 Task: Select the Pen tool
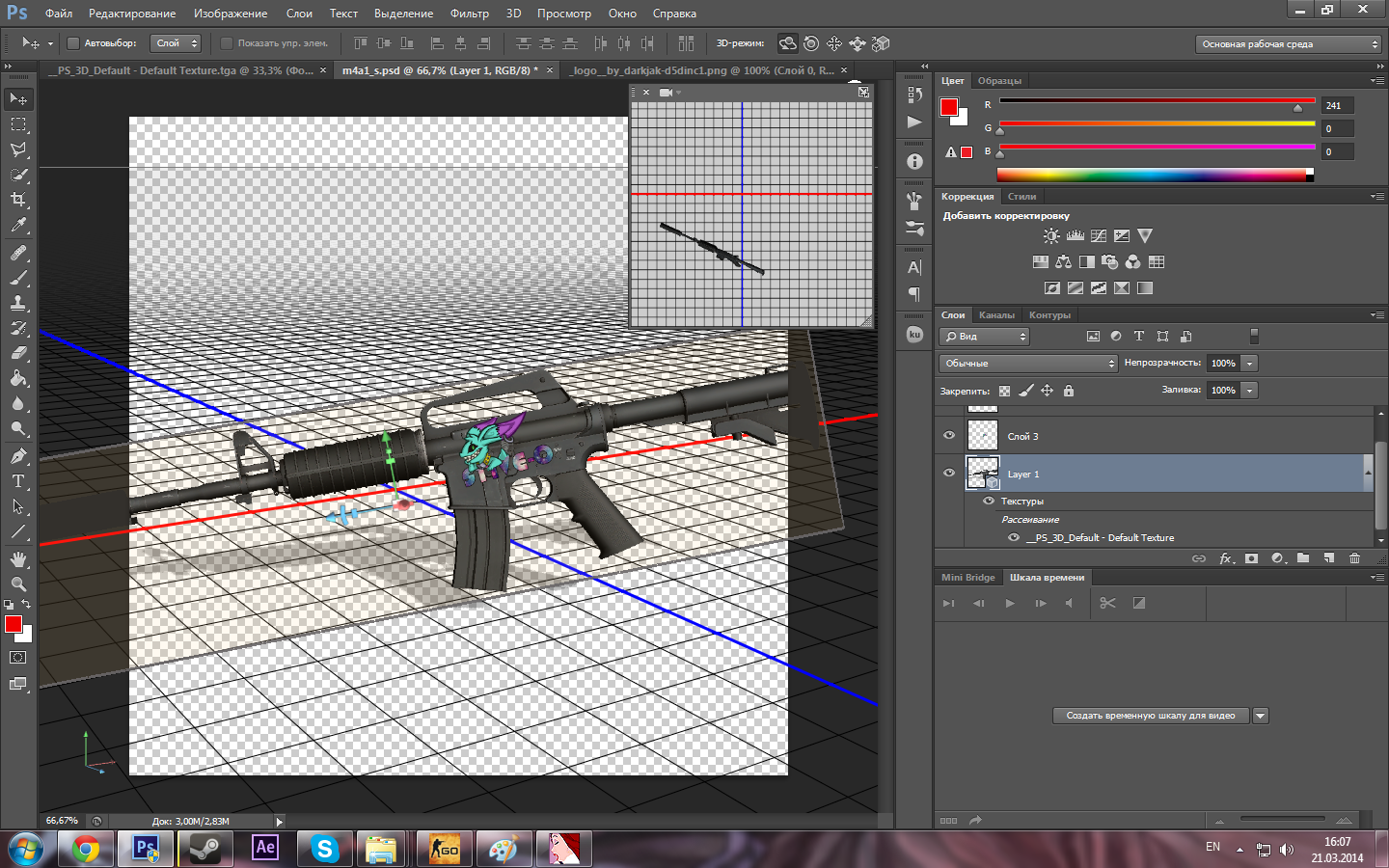(18, 456)
